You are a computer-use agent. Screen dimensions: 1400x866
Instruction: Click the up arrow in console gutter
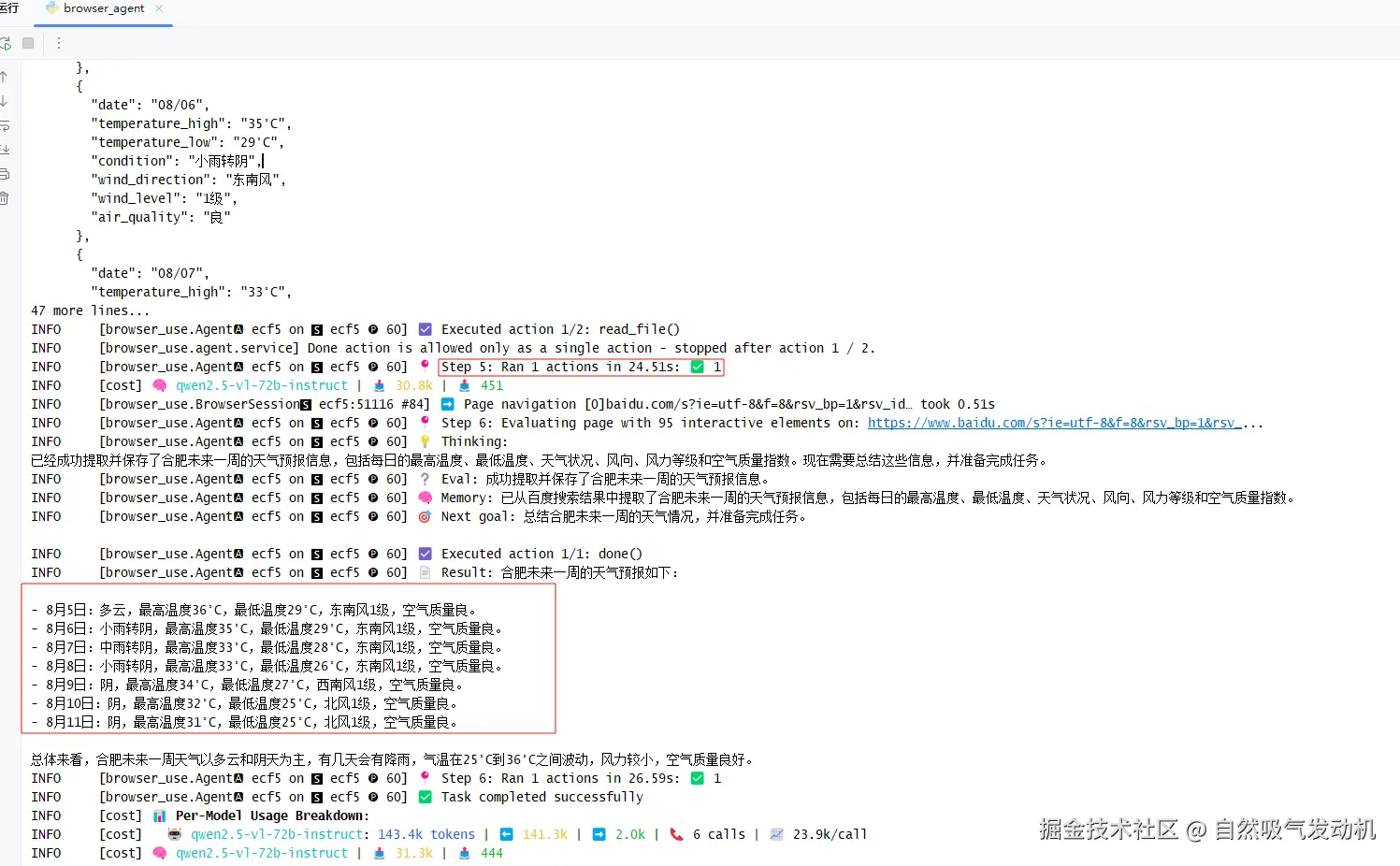coord(4,77)
